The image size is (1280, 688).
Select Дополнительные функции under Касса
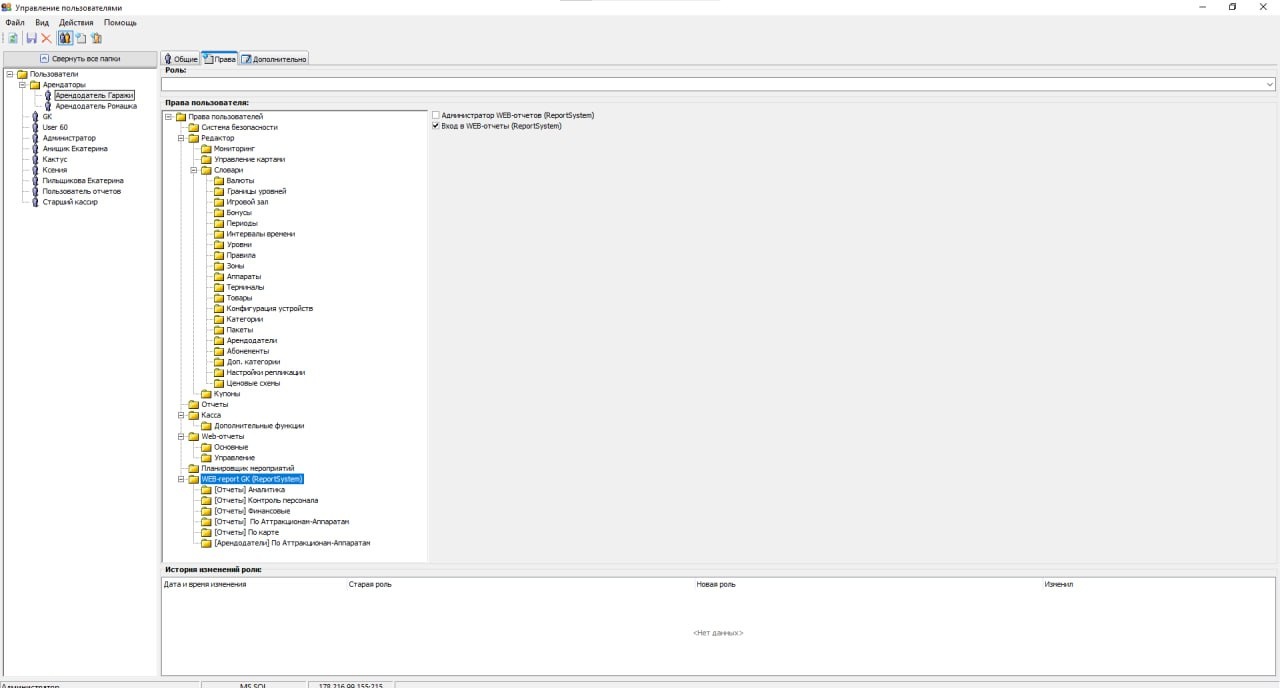(259, 426)
